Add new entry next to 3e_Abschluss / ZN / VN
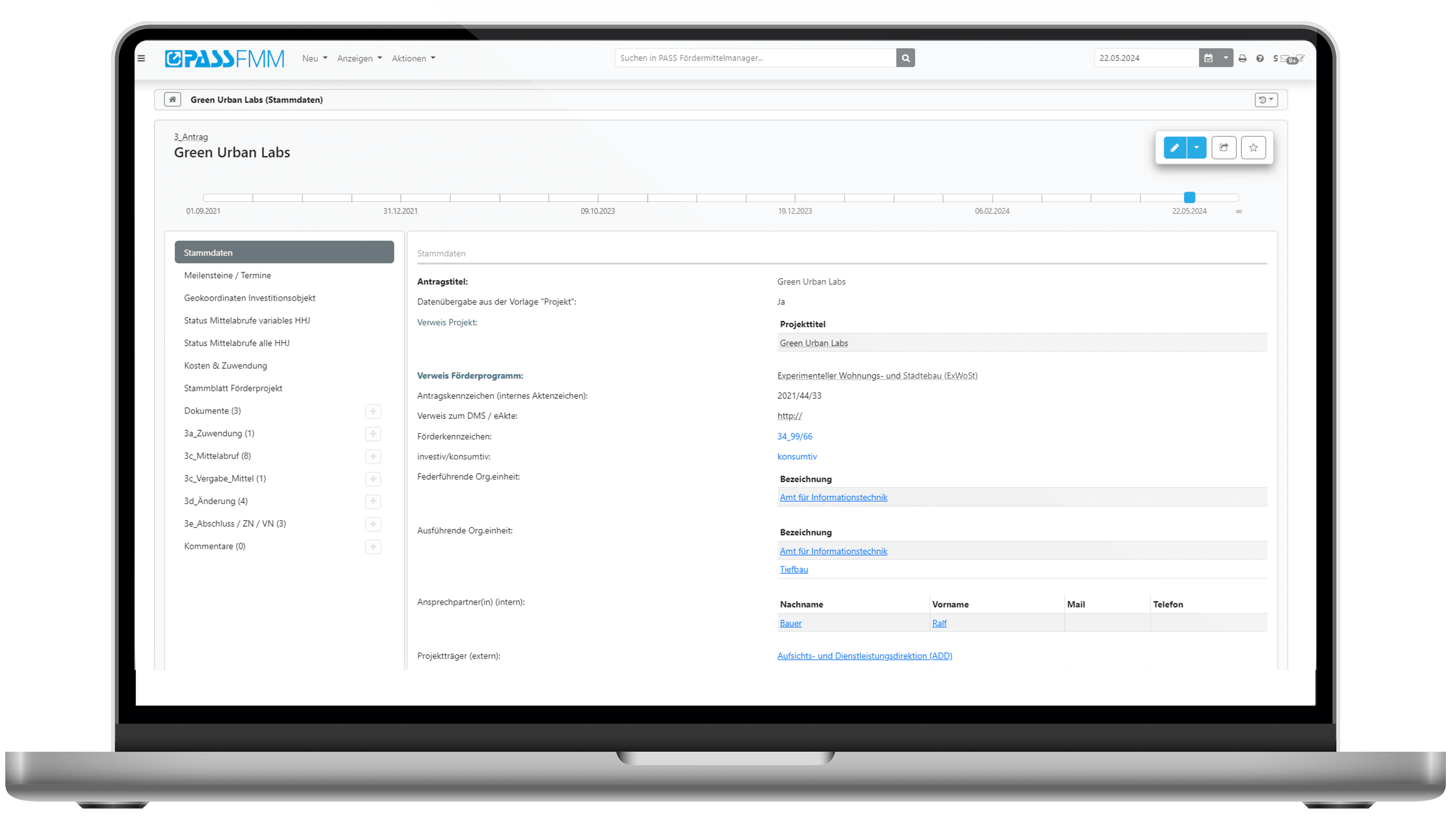Image resolution: width=1456 pixels, height=825 pixels. coord(373,524)
